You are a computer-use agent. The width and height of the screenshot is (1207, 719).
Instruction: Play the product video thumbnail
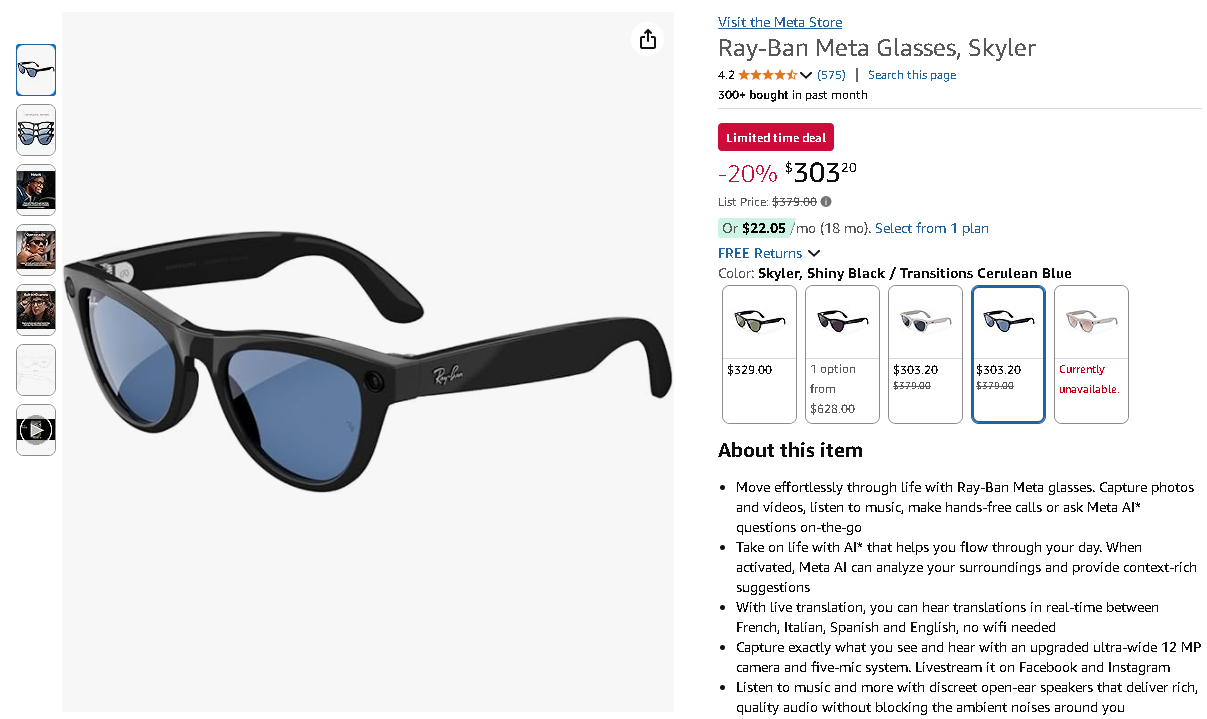click(x=36, y=430)
